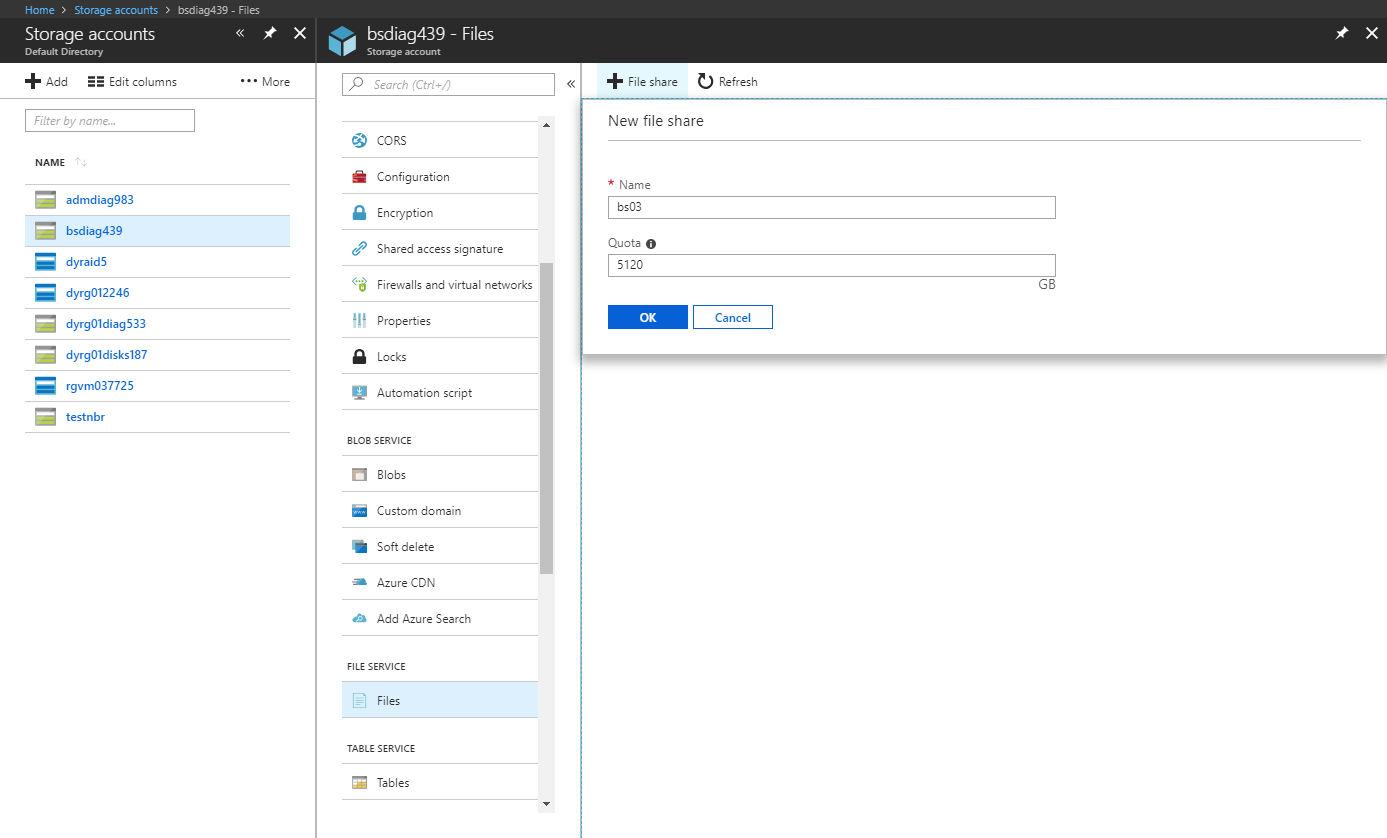The image size is (1387, 838).
Task: Click the CORS icon in the menu
Action: point(359,141)
